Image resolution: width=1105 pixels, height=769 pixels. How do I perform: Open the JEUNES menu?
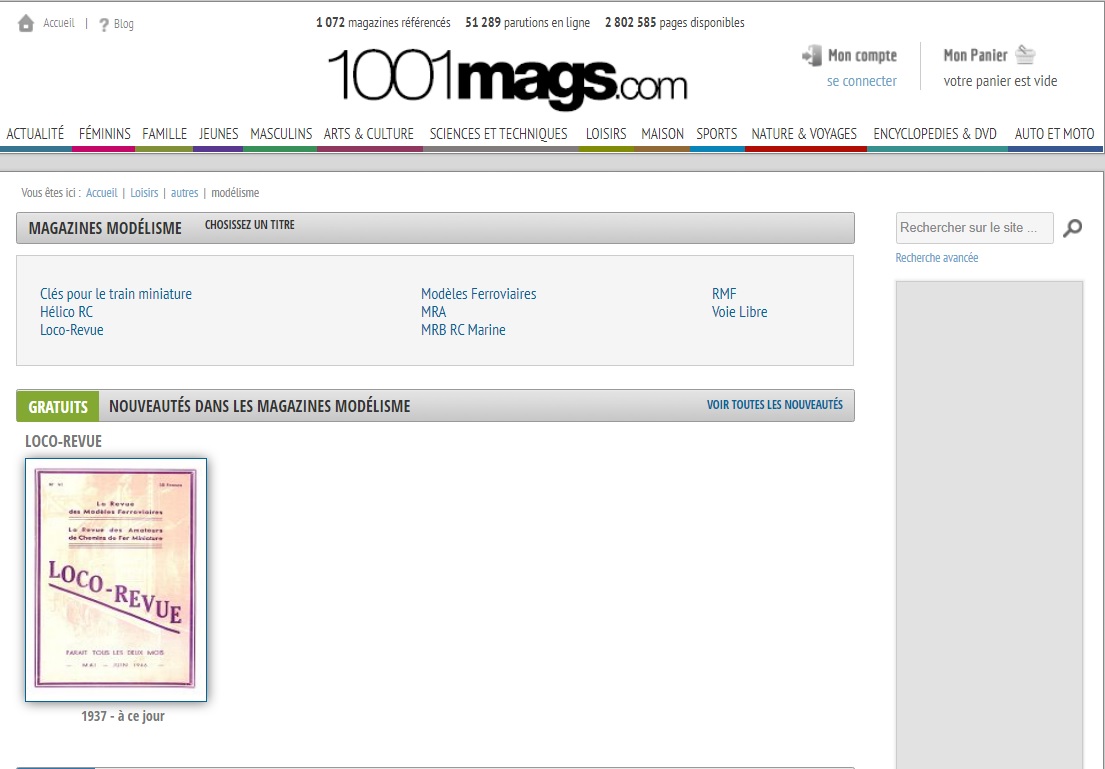point(218,134)
